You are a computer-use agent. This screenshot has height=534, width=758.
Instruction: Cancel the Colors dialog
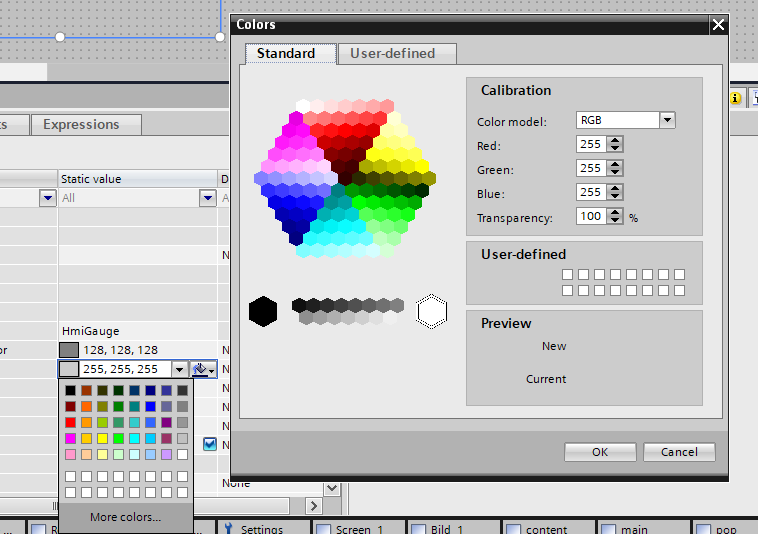pos(678,452)
